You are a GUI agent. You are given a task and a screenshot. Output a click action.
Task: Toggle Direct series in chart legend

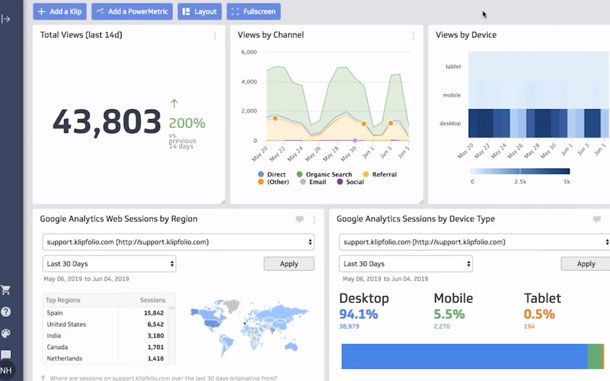pyautogui.click(x=272, y=174)
